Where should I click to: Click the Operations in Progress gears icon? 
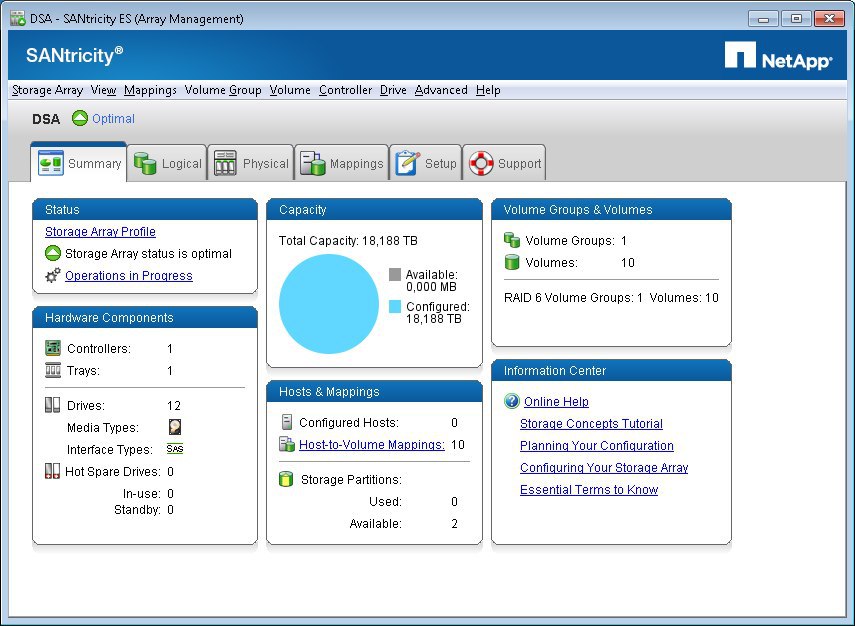pos(53,275)
